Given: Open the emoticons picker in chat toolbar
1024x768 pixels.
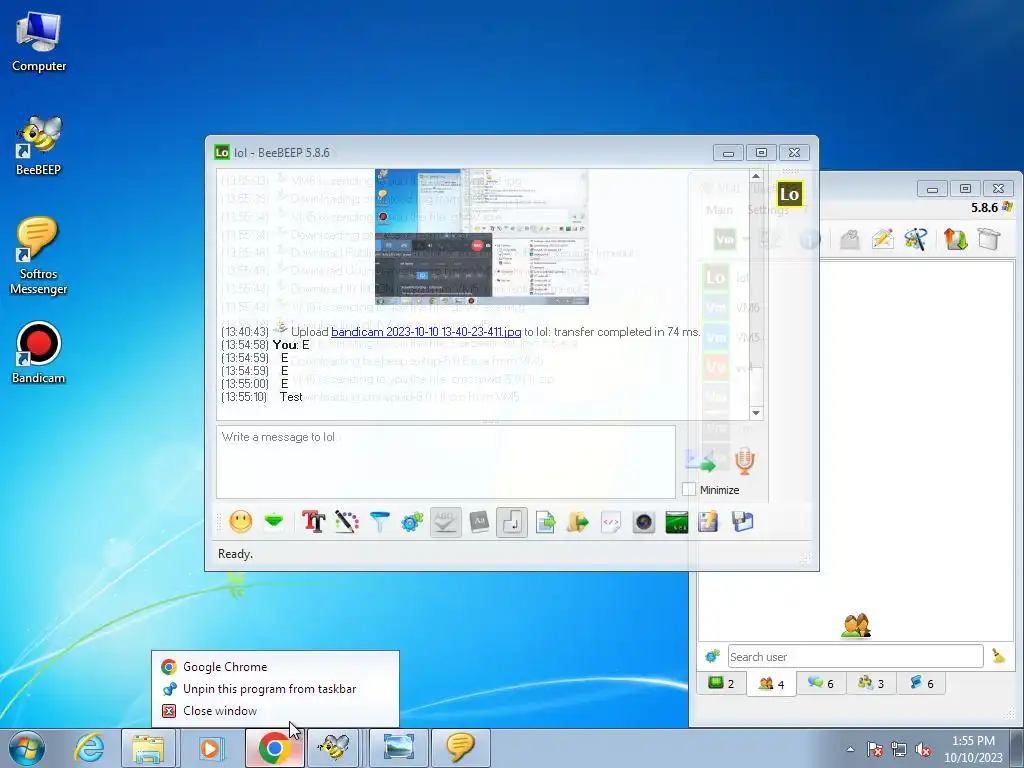Looking at the screenshot, I should pos(241,522).
